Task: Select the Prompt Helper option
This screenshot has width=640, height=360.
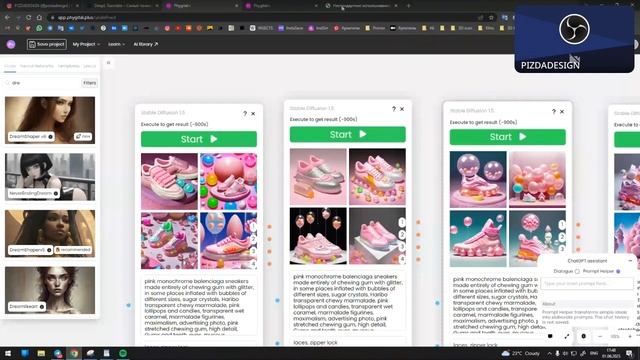Action: pyautogui.click(x=618, y=271)
